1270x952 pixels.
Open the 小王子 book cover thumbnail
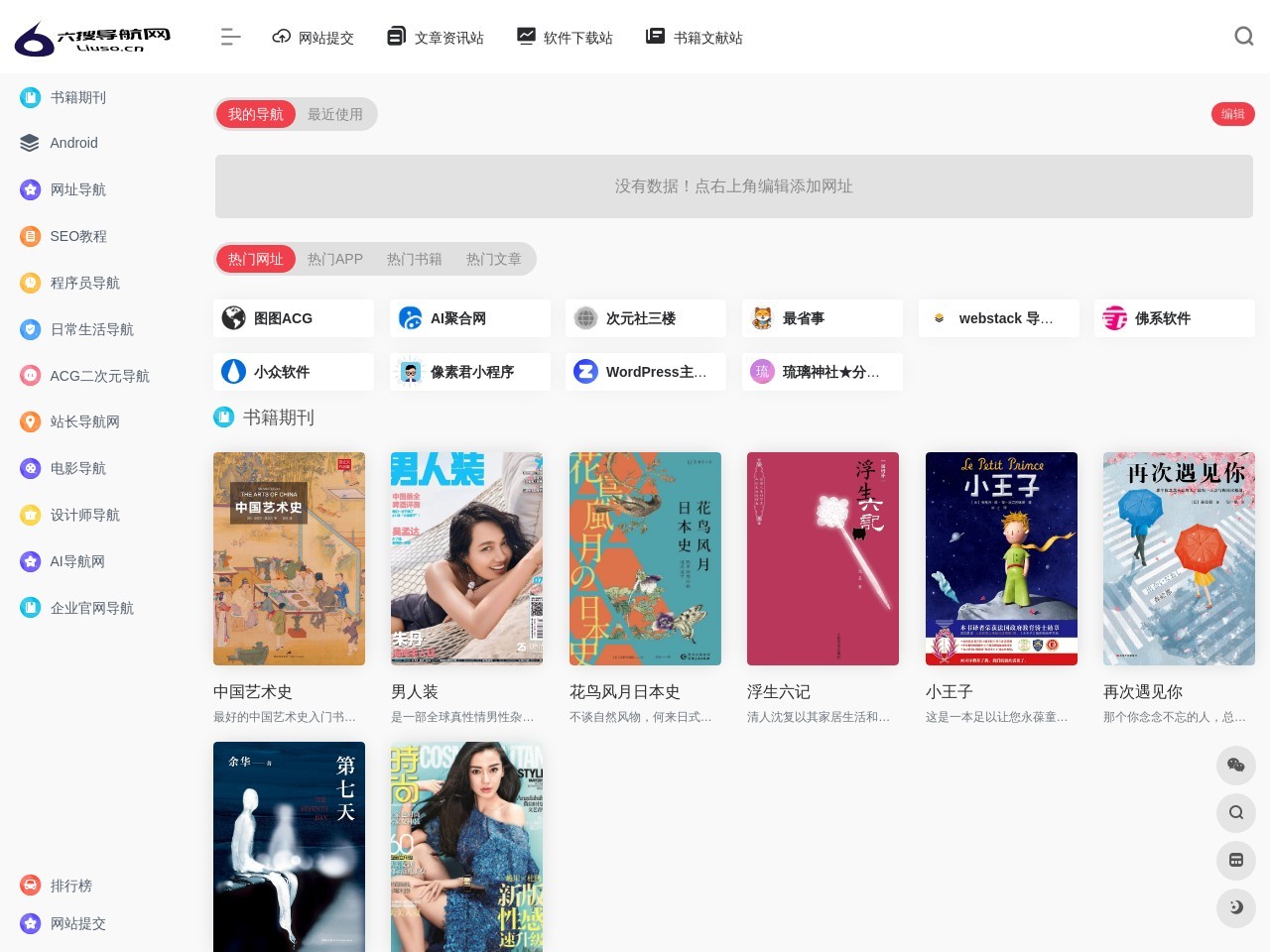point(1000,558)
